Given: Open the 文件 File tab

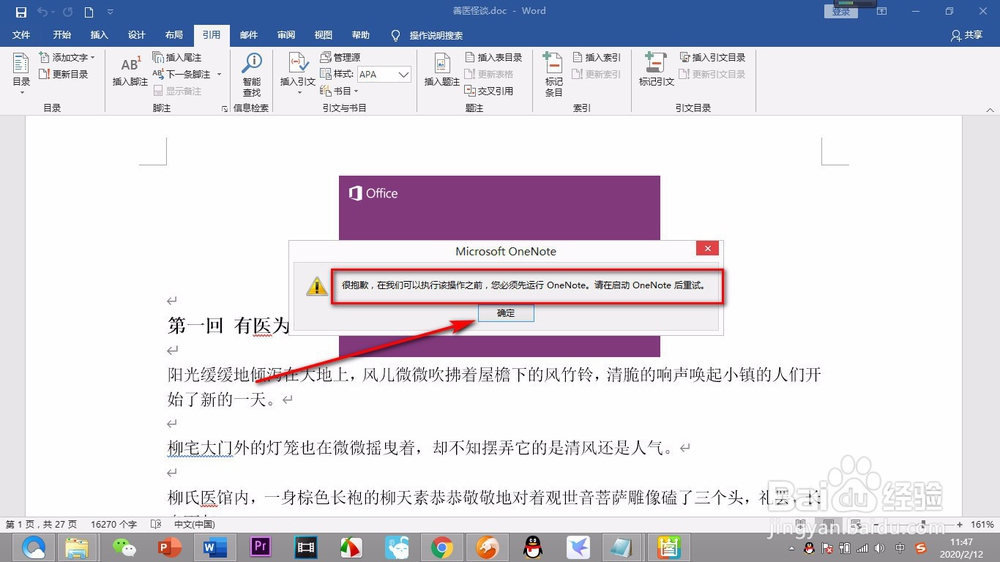Looking at the screenshot, I should pos(21,35).
